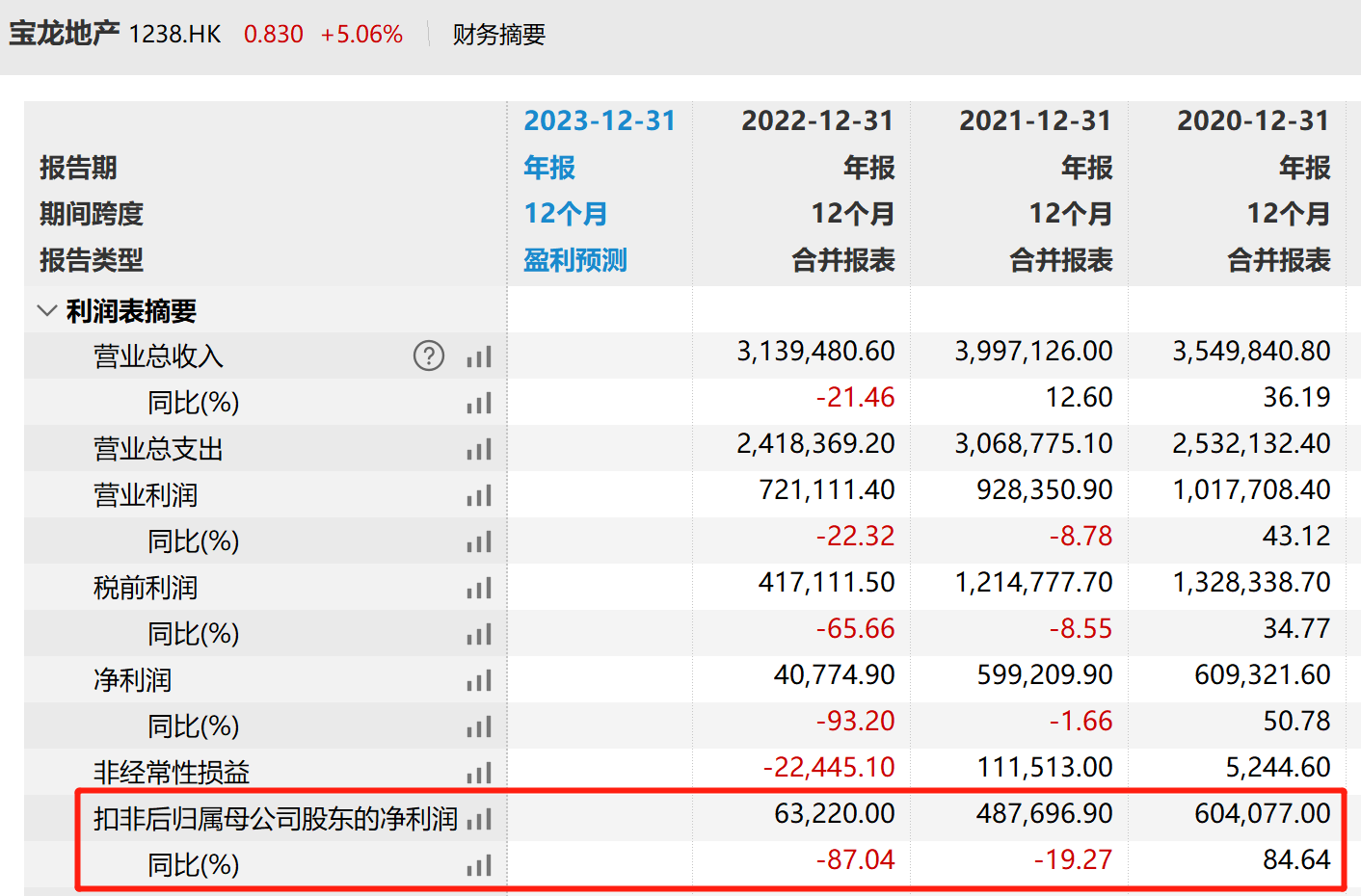This screenshot has width=1361, height=896.
Task: Open chart icon for 营业总收入 row
Action: [479, 356]
